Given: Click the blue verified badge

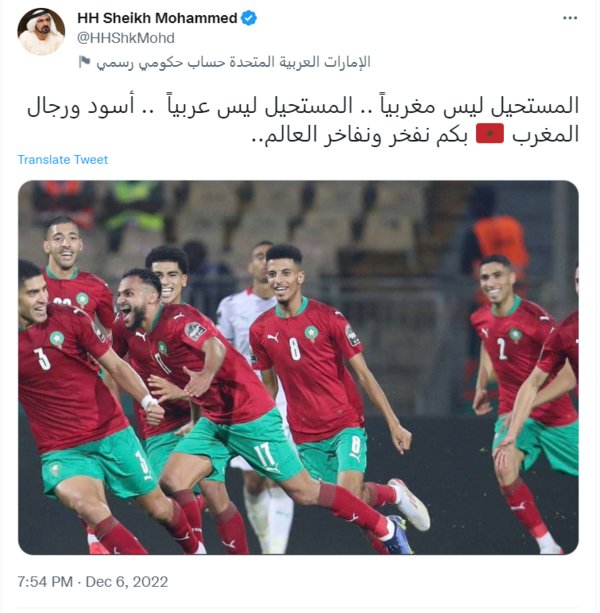Looking at the screenshot, I should (x=249, y=18).
